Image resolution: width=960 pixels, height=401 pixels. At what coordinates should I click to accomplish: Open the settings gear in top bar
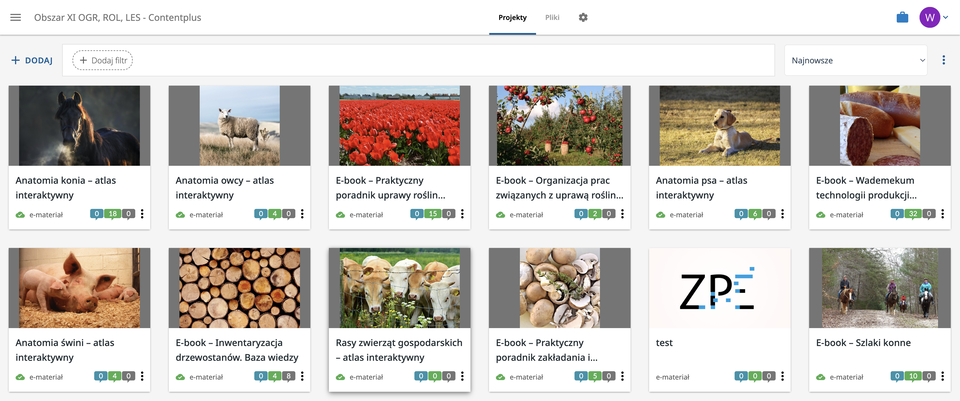583,18
